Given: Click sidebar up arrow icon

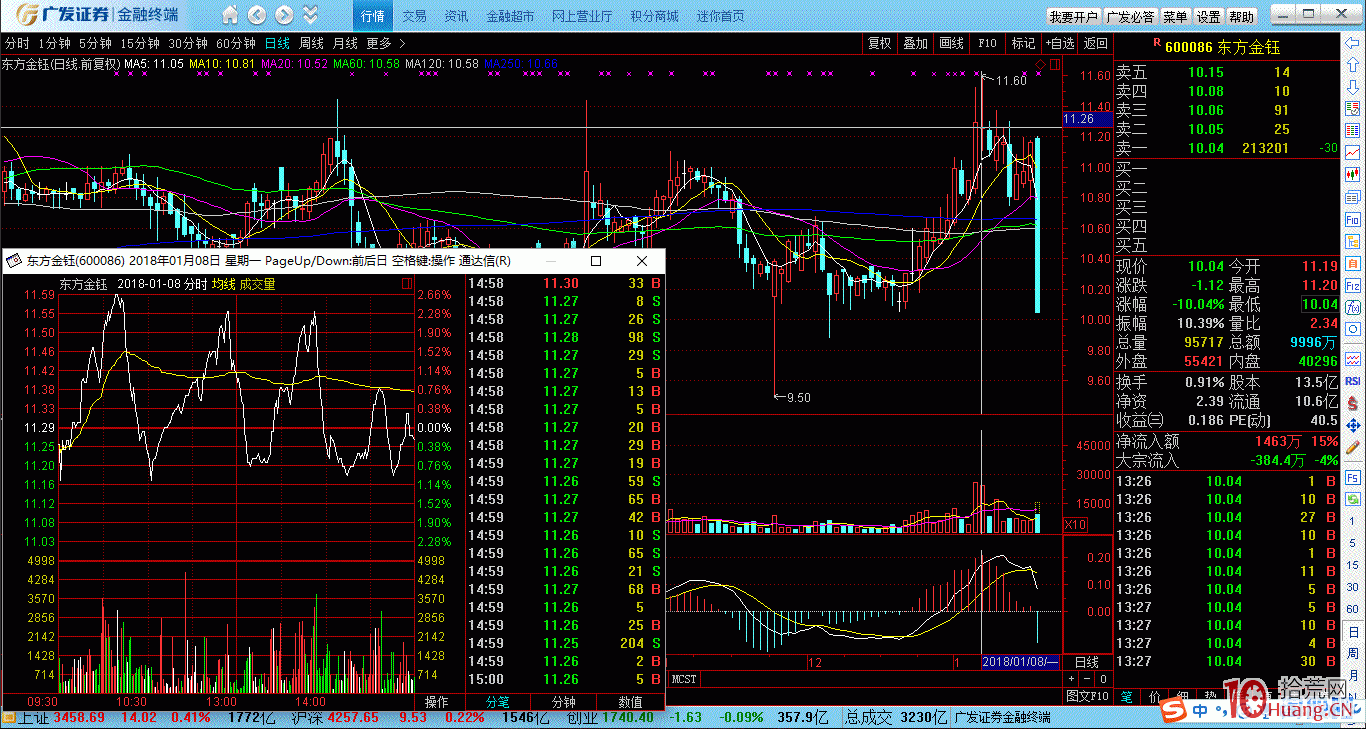Looking at the screenshot, I should 1352,65.
